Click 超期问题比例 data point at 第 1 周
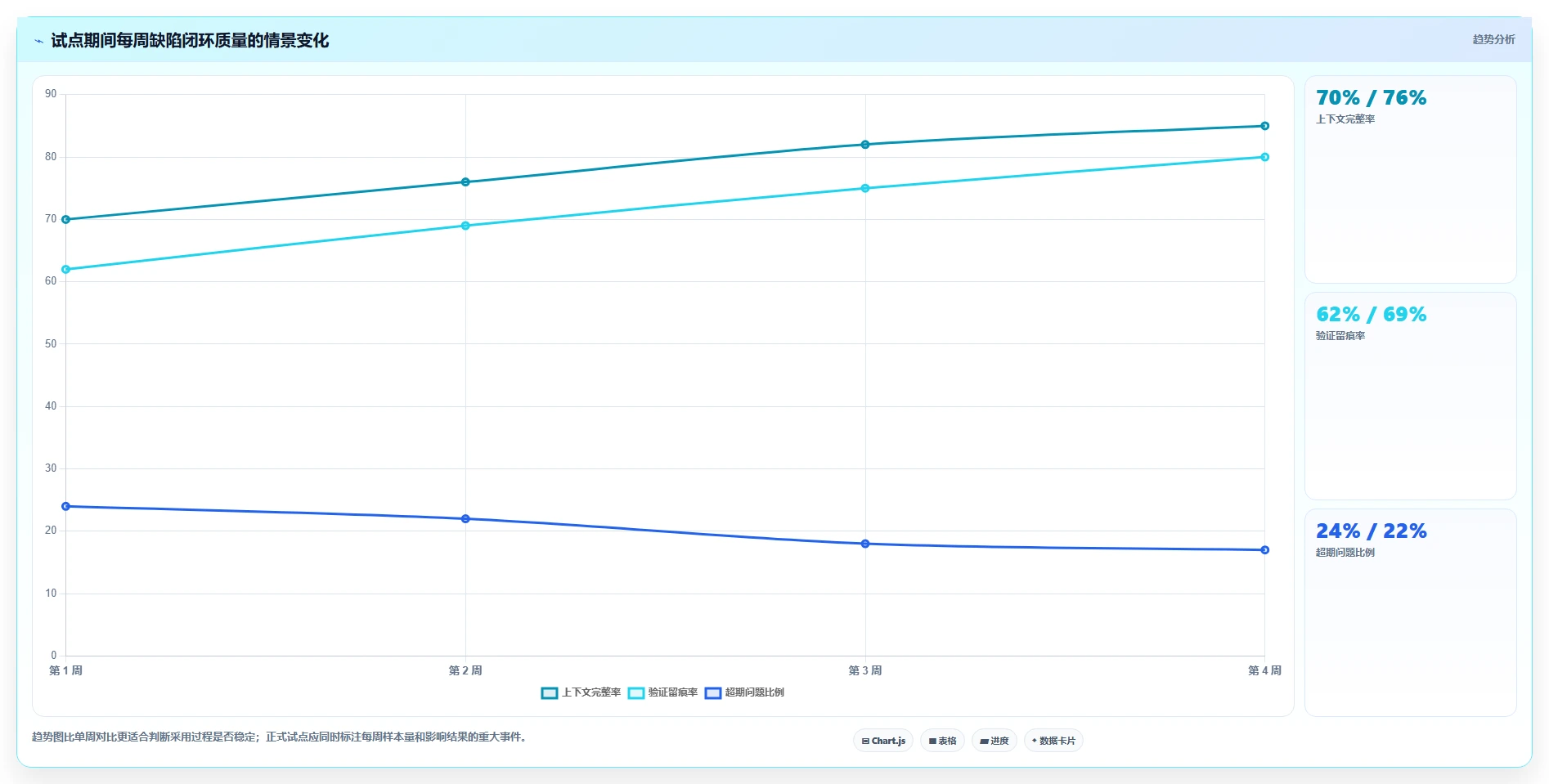Viewport: 1549px width, 784px height. click(66, 506)
